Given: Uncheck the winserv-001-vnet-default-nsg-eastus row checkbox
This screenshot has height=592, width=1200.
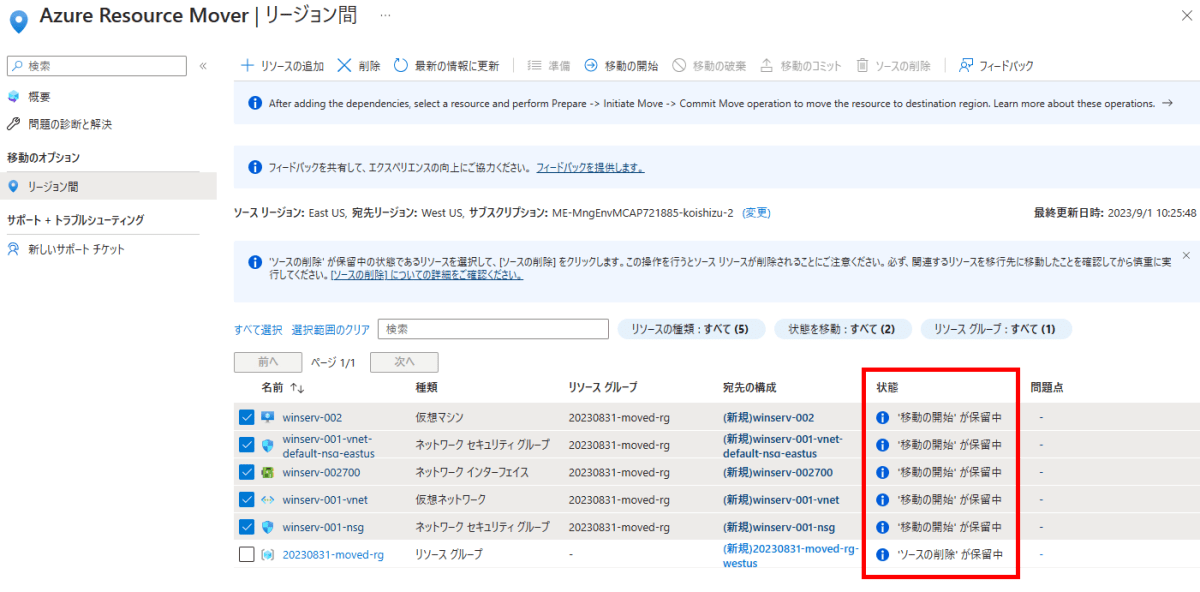Looking at the screenshot, I should tap(247, 445).
